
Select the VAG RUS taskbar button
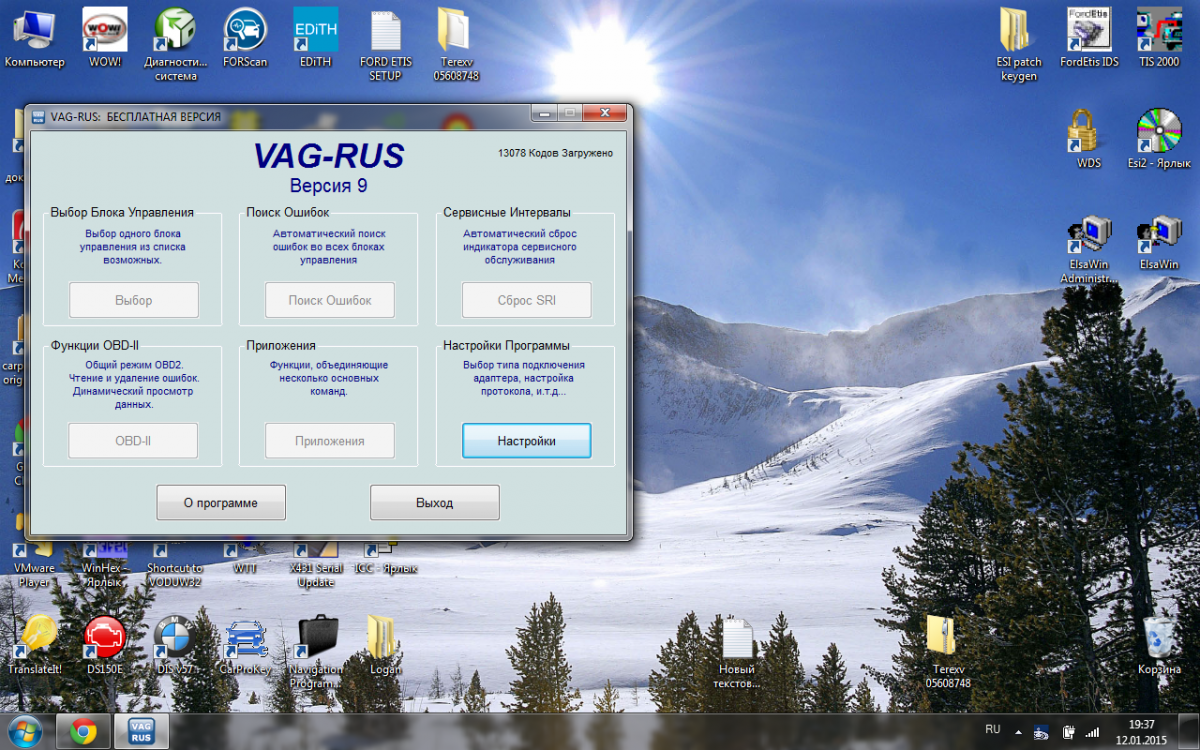tap(141, 732)
